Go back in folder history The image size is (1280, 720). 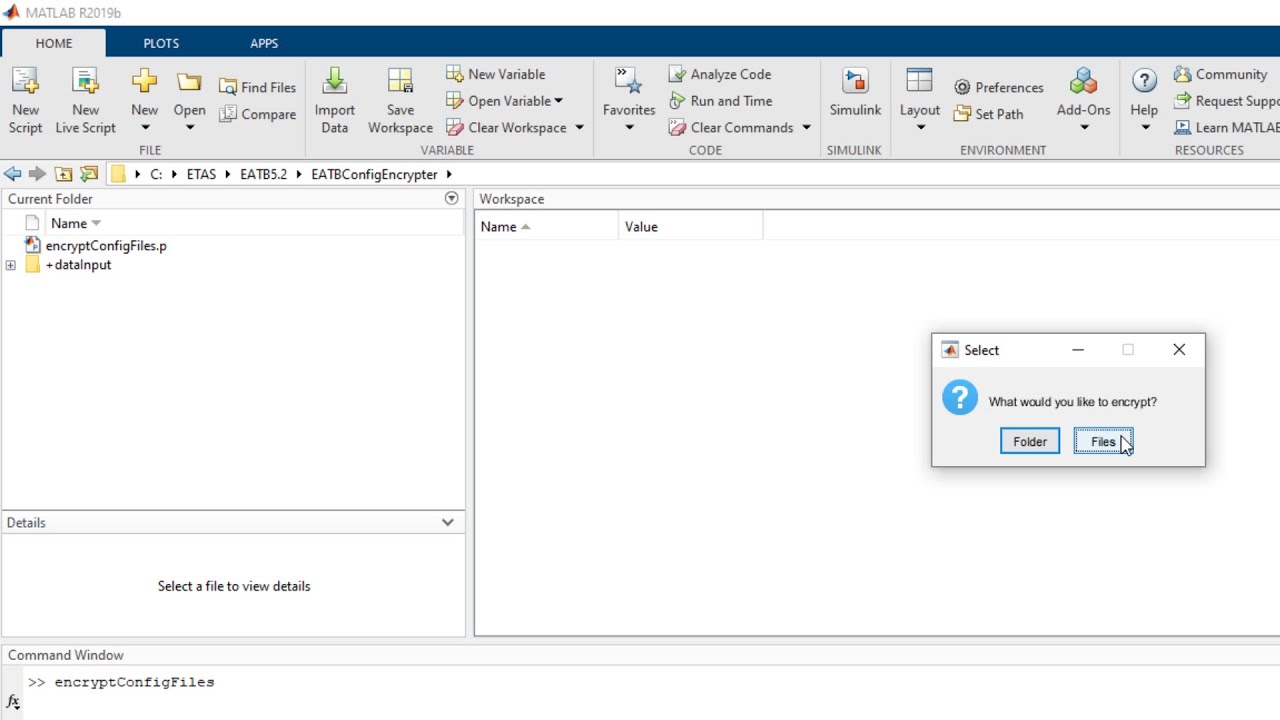(x=12, y=174)
